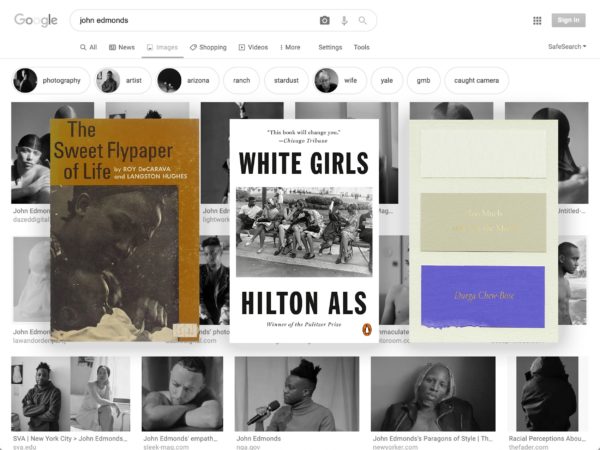The width and height of the screenshot is (600, 450).
Task: Select the artist filter chip
Action: tap(123, 80)
